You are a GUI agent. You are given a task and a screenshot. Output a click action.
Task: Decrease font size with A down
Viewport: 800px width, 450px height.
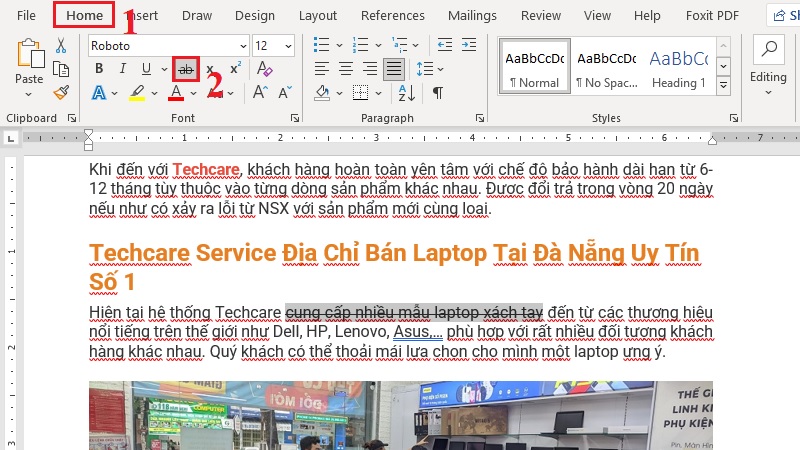tap(285, 93)
